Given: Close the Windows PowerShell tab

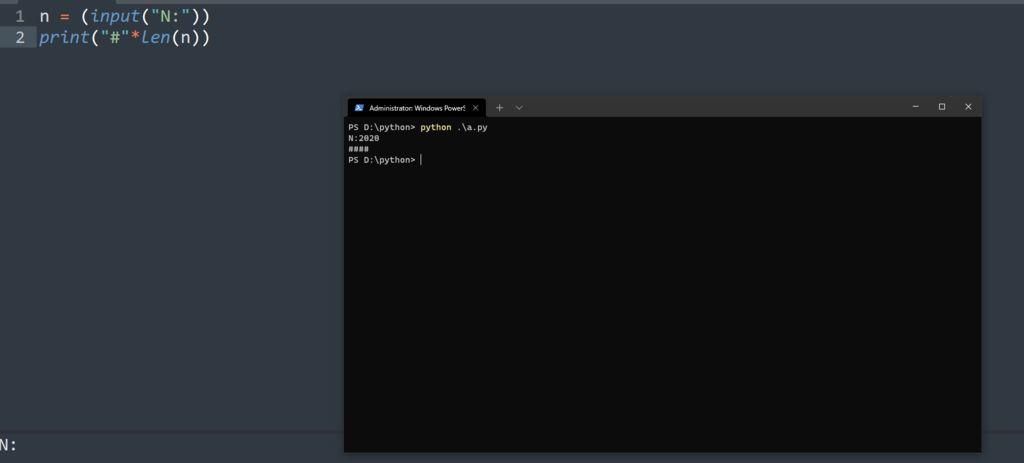Looking at the screenshot, I should coord(475,108).
